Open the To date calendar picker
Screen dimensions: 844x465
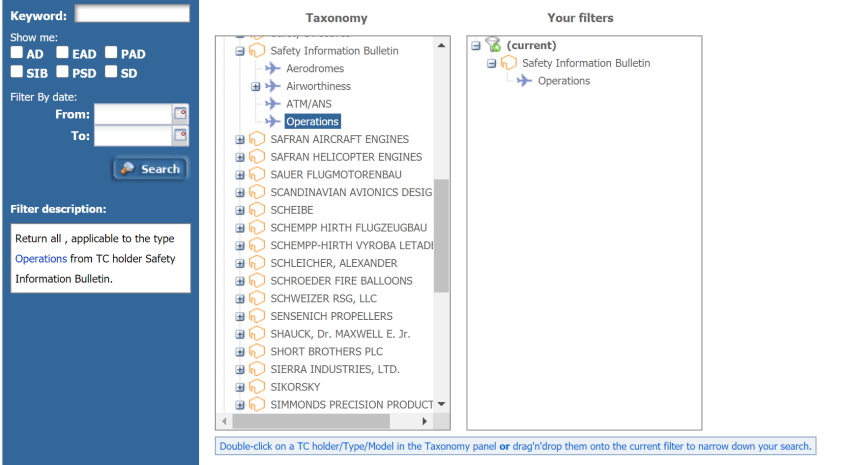click(180, 135)
